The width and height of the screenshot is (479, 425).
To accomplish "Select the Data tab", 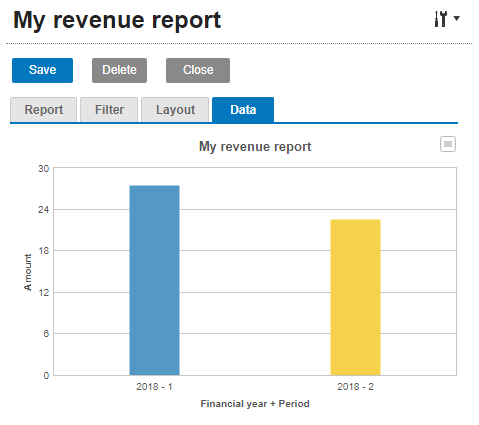I will pyautogui.click(x=243, y=110).
